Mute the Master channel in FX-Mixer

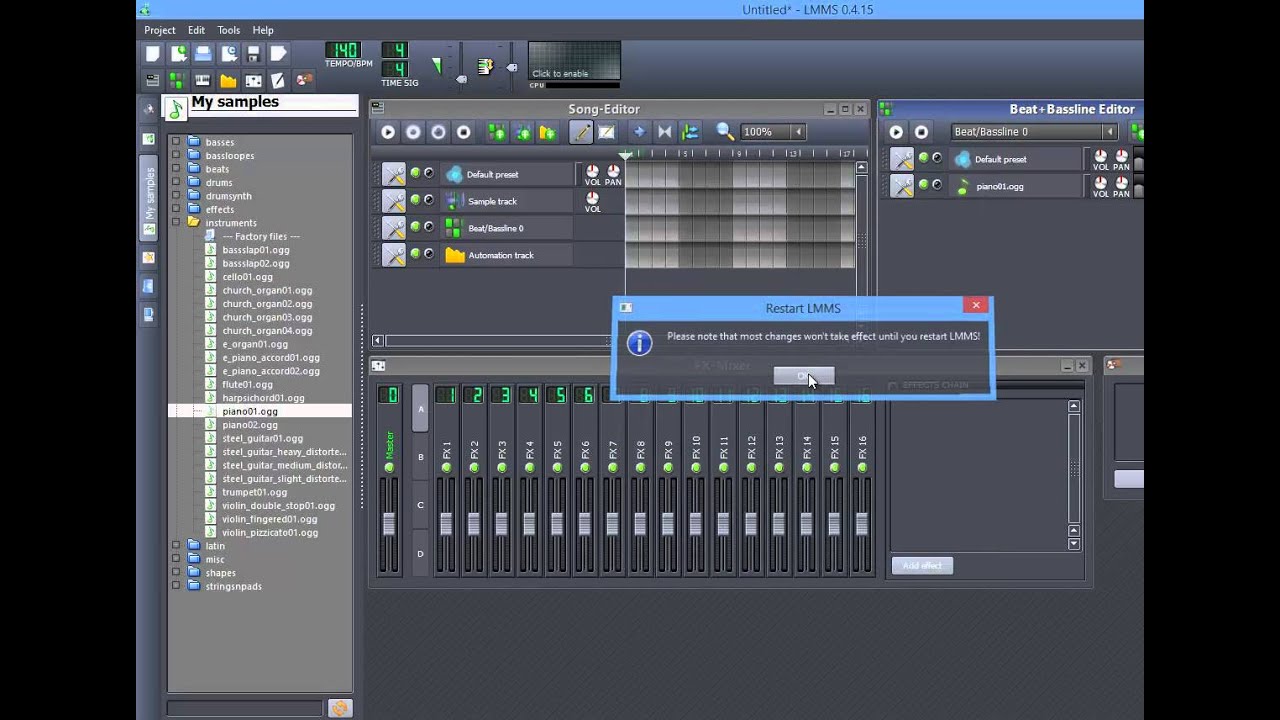coord(389,467)
